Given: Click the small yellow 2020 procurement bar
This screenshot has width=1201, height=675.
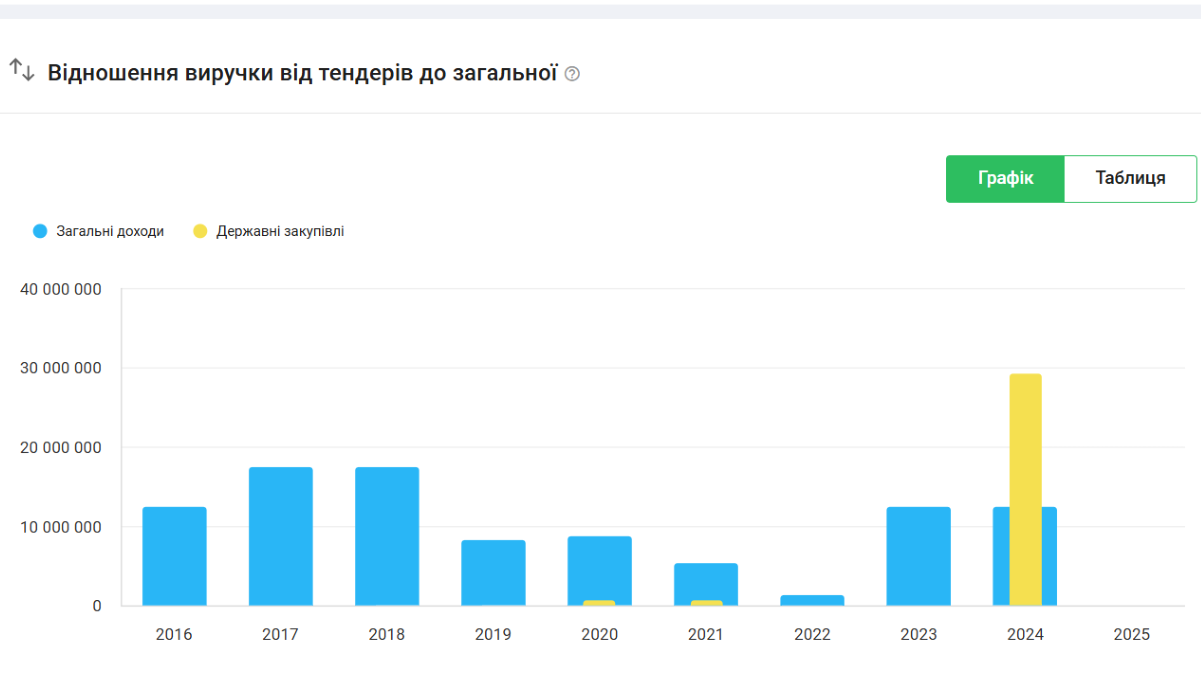Looking at the screenshot, I should [x=599, y=603].
